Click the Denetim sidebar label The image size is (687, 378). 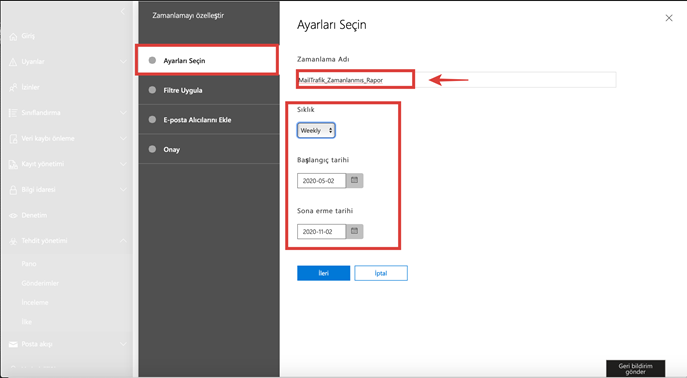(x=34, y=215)
